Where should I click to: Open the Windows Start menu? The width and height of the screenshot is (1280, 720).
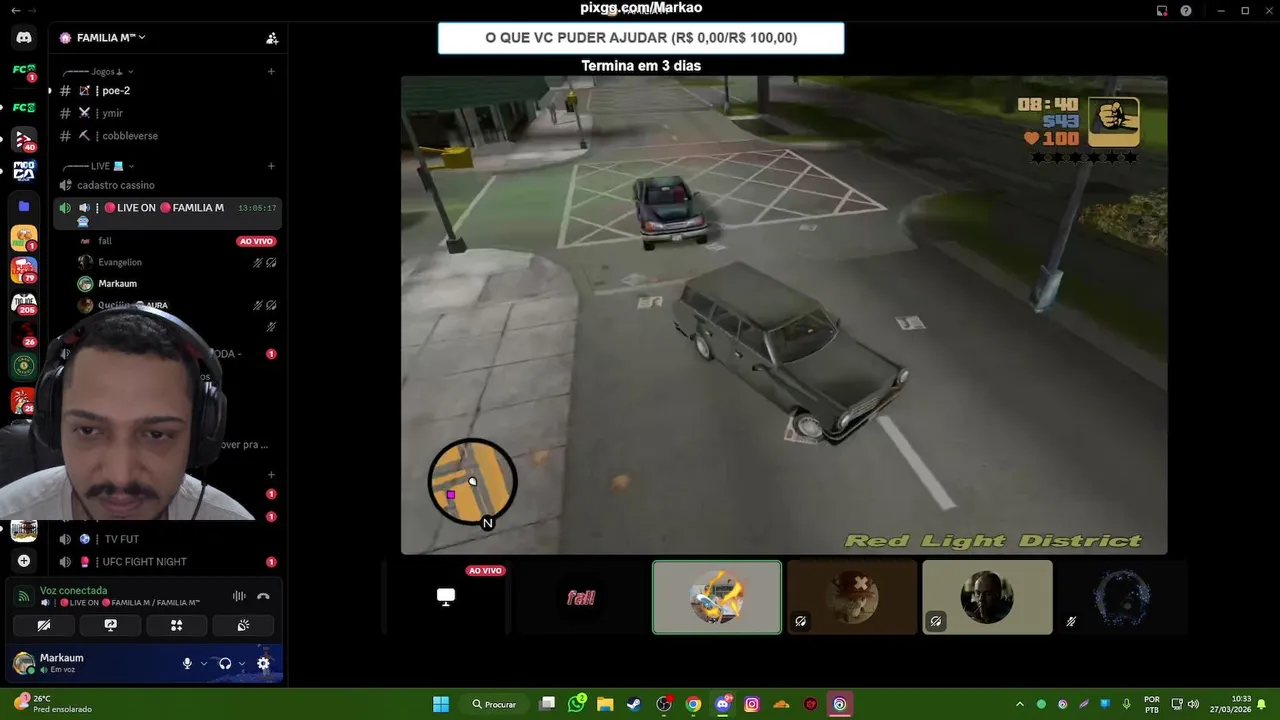click(441, 704)
